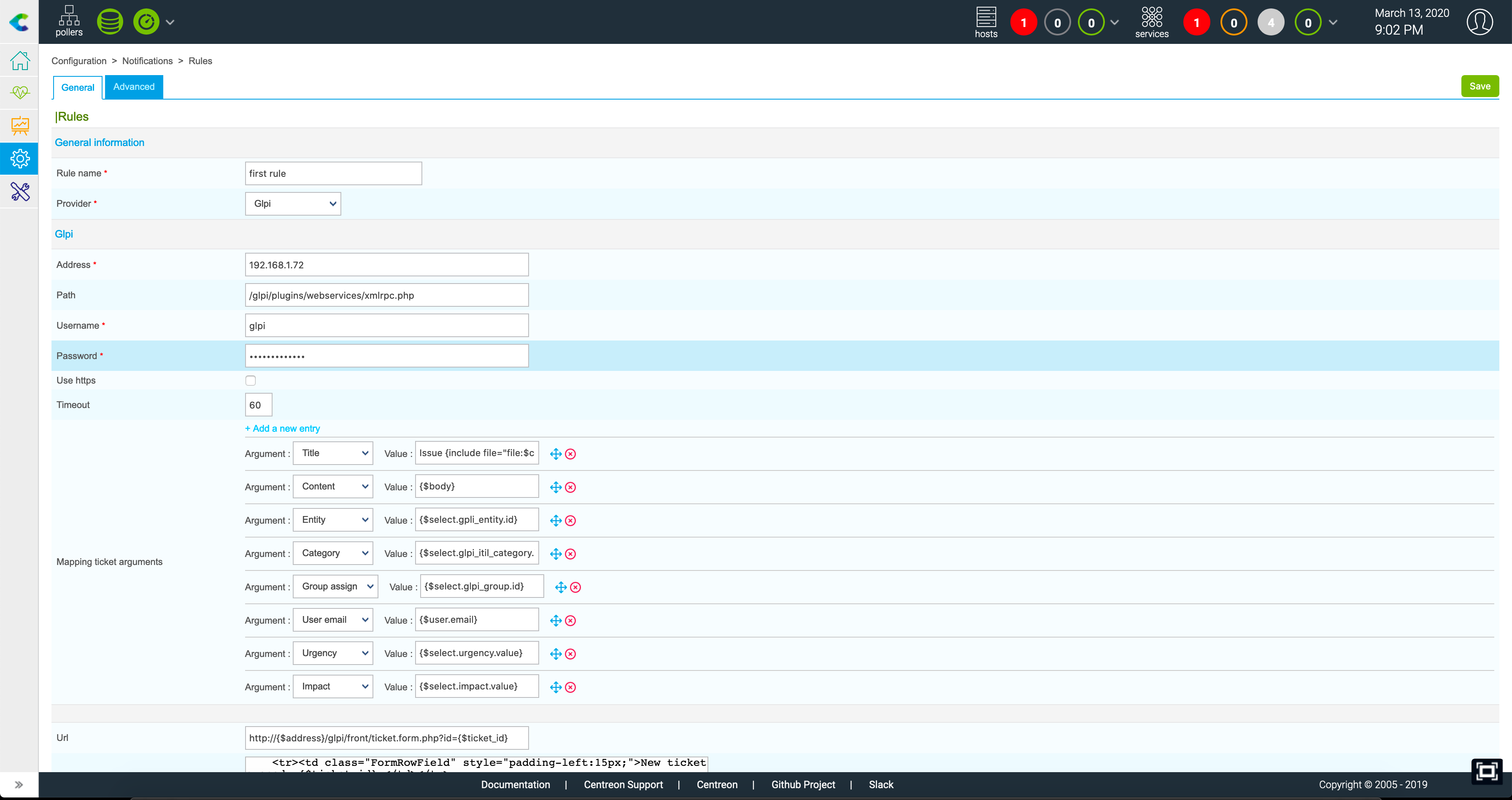Image resolution: width=1512 pixels, height=800 pixels.
Task: Open the Documentation footer link
Action: coord(516,785)
